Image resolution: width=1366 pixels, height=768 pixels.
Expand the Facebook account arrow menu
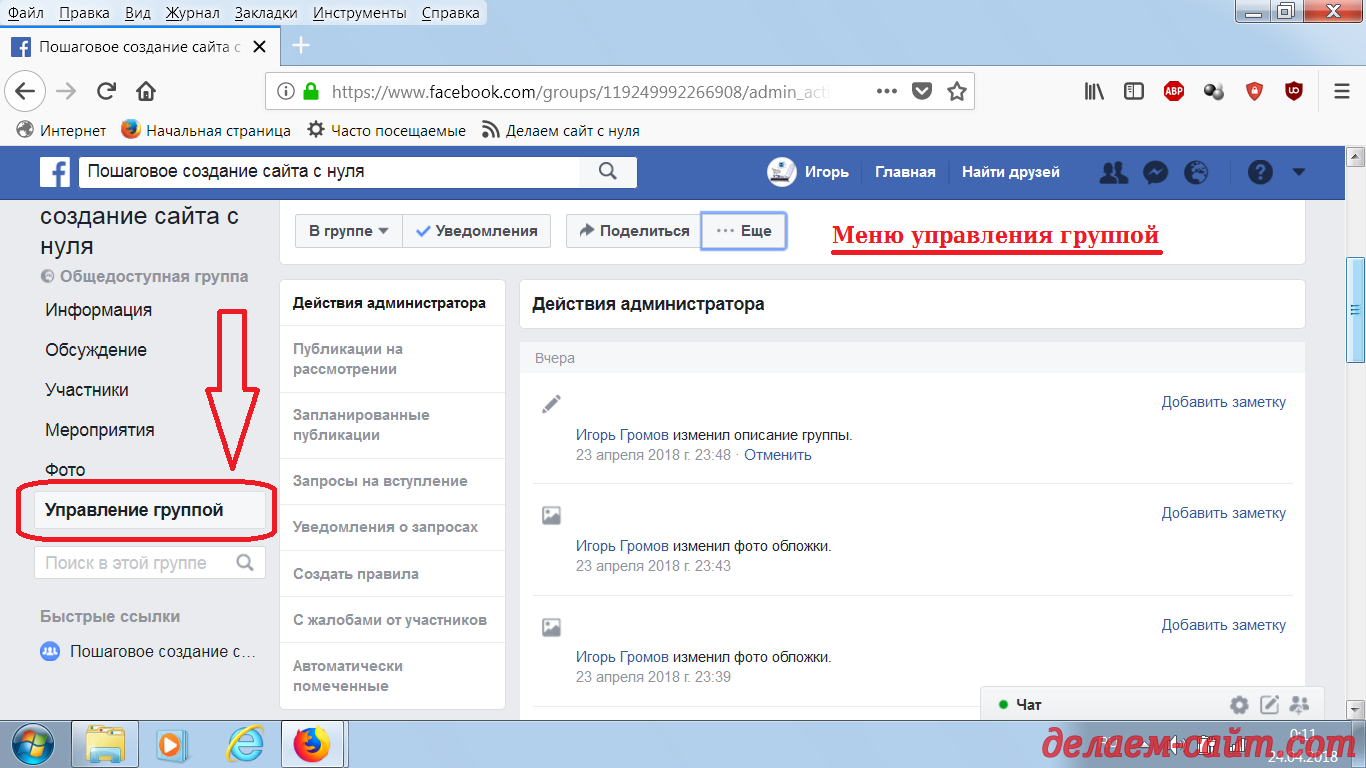pyautogui.click(x=1298, y=172)
